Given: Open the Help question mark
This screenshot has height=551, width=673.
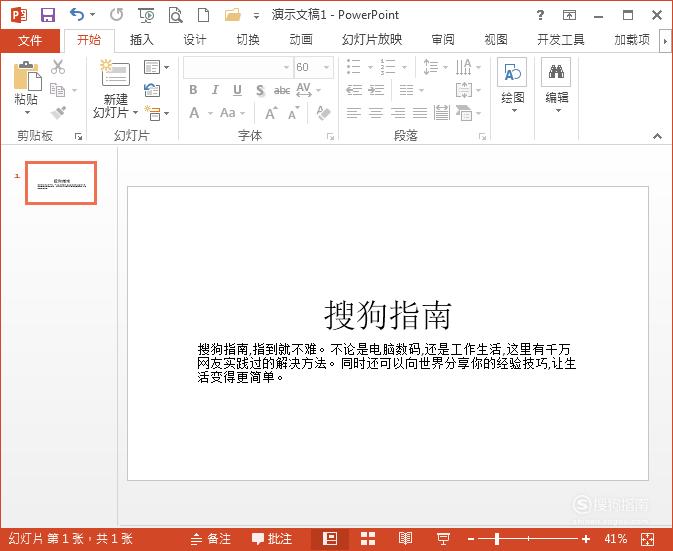Looking at the screenshot, I should pyautogui.click(x=540, y=16).
